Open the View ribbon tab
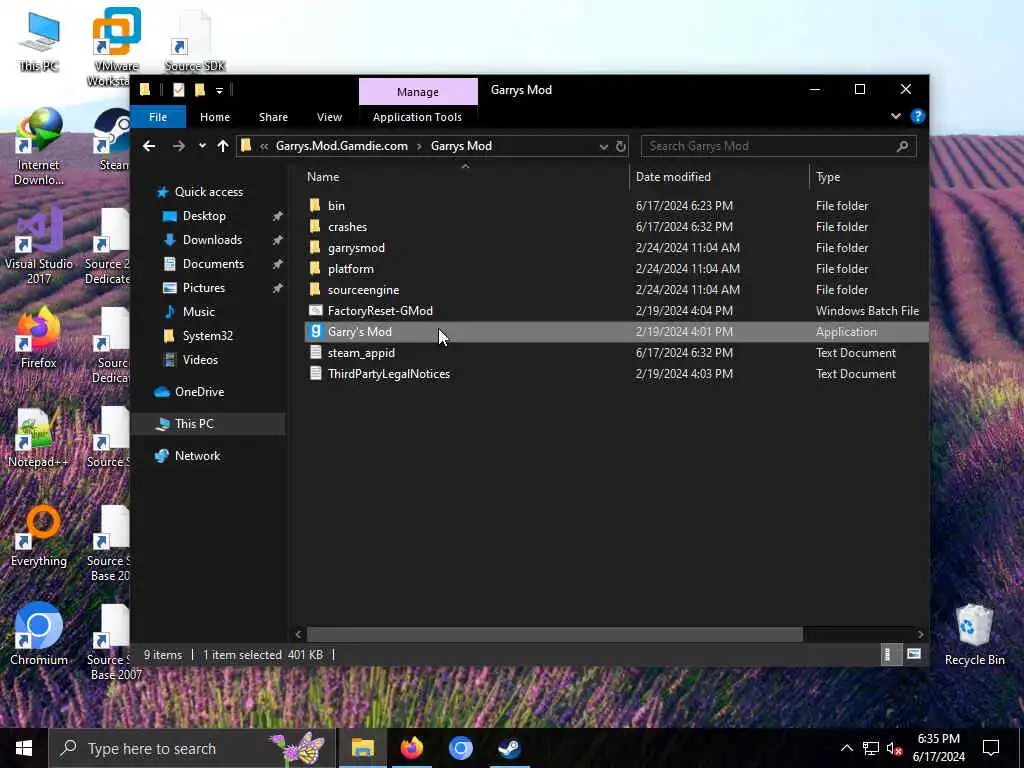This screenshot has height=768, width=1024. [329, 117]
